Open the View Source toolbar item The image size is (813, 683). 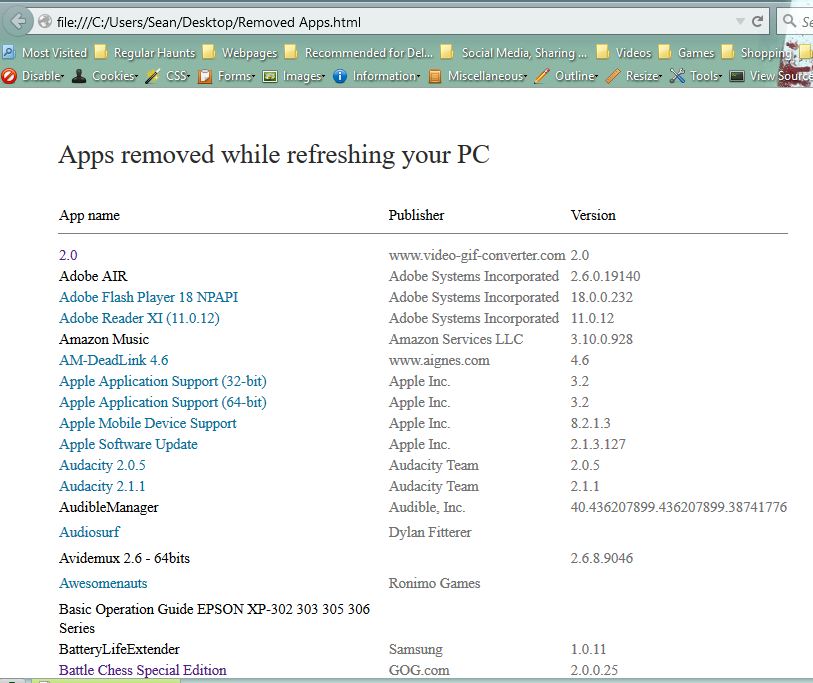tap(781, 76)
